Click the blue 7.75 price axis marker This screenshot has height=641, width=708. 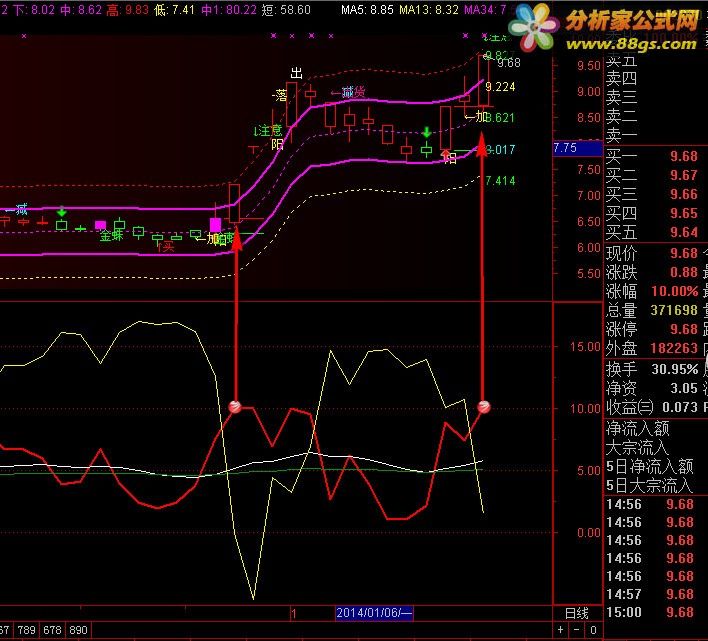[578, 148]
